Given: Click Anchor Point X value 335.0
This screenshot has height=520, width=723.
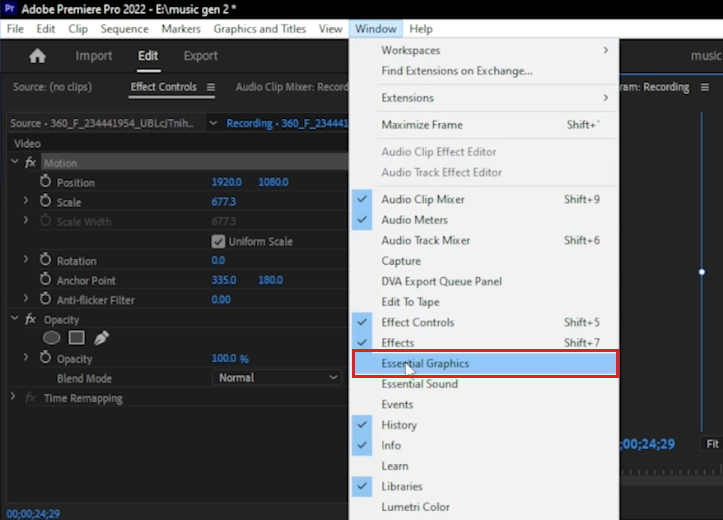Looking at the screenshot, I should (x=224, y=280).
